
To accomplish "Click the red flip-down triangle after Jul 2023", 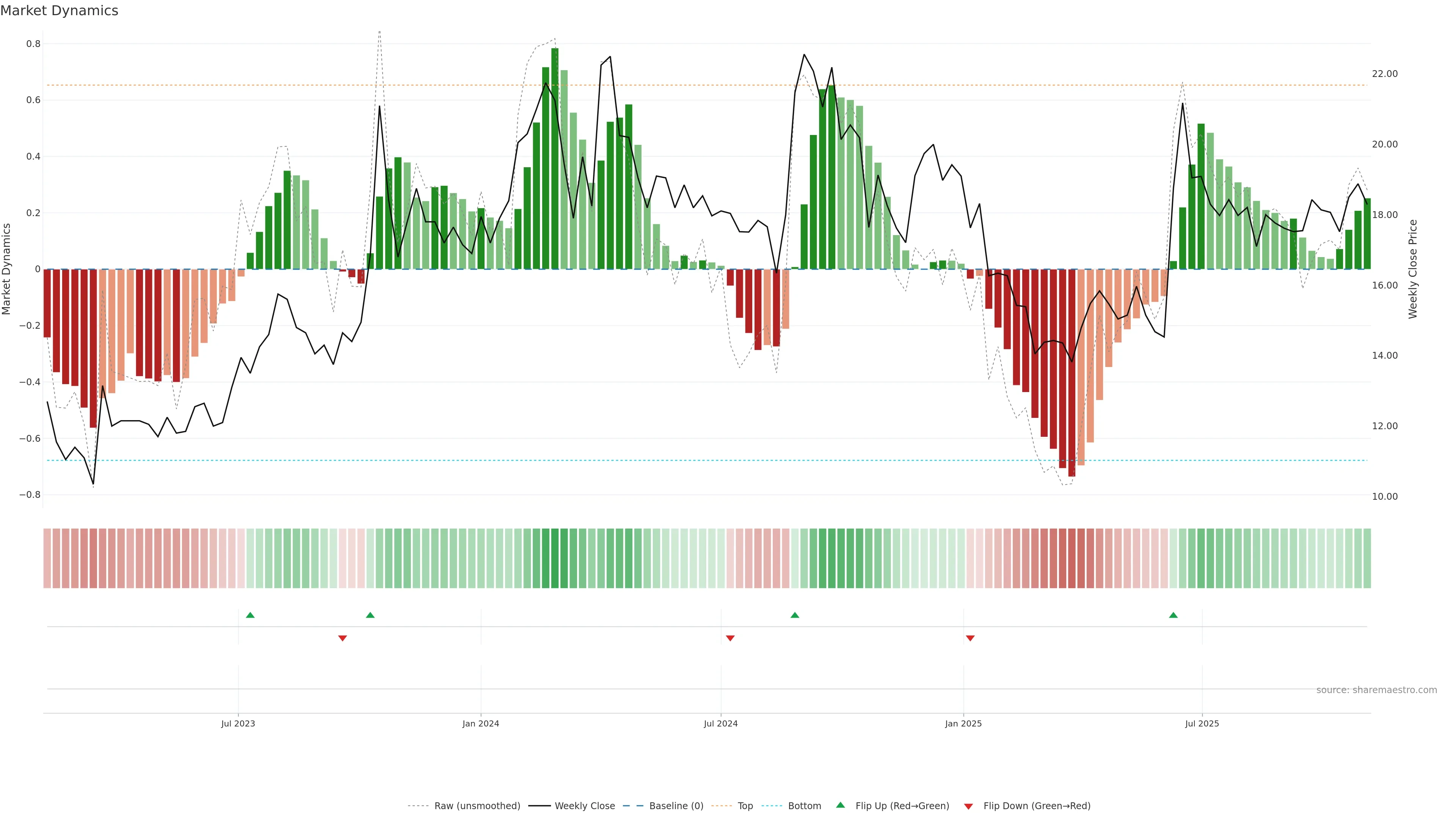I will 342,638.
